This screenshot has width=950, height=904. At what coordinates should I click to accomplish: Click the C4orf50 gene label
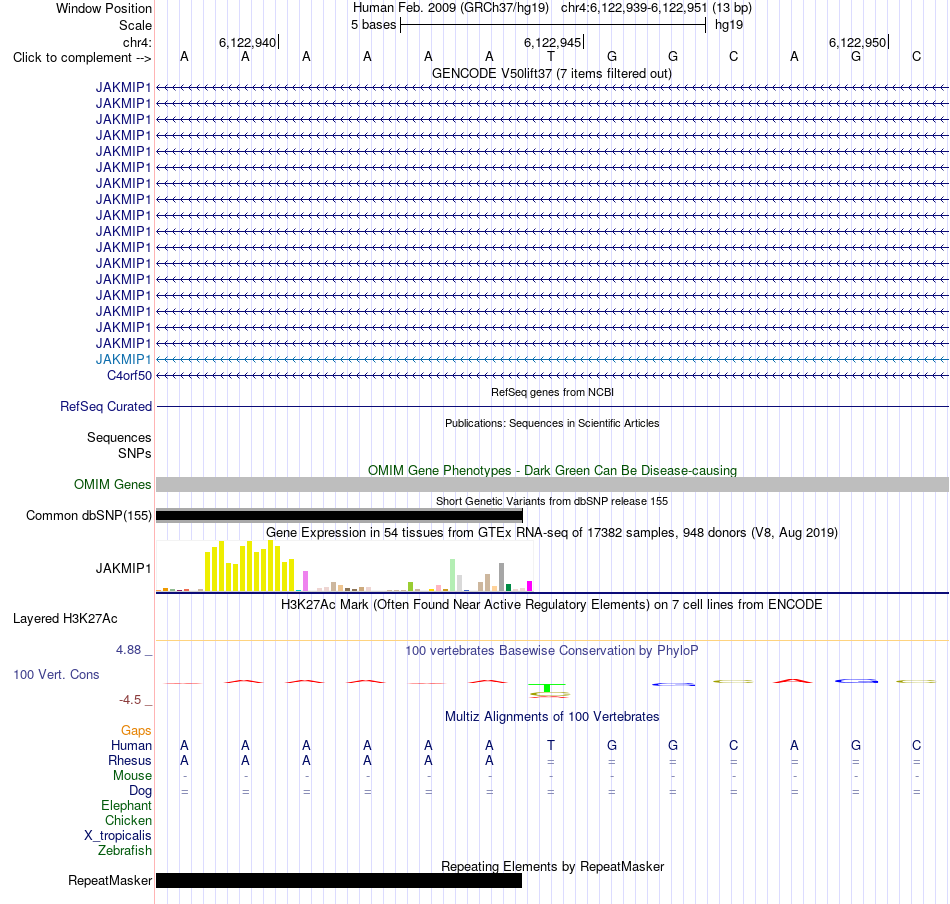coord(129,376)
